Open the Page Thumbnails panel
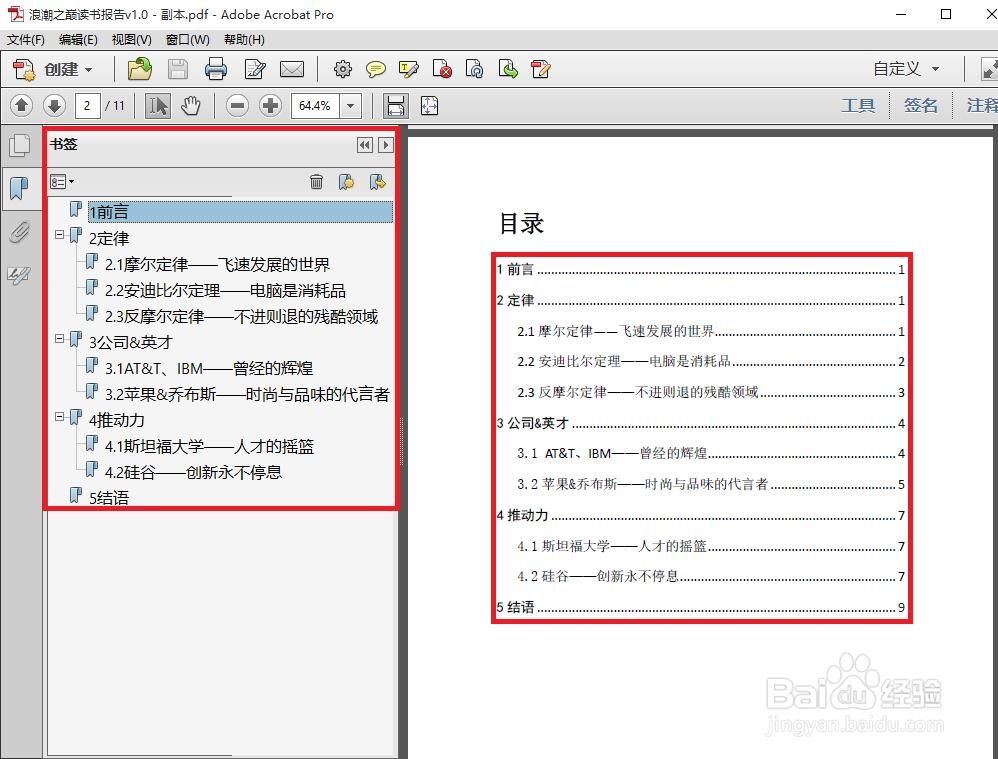This screenshot has height=759, width=998. [x=19, y=146]
